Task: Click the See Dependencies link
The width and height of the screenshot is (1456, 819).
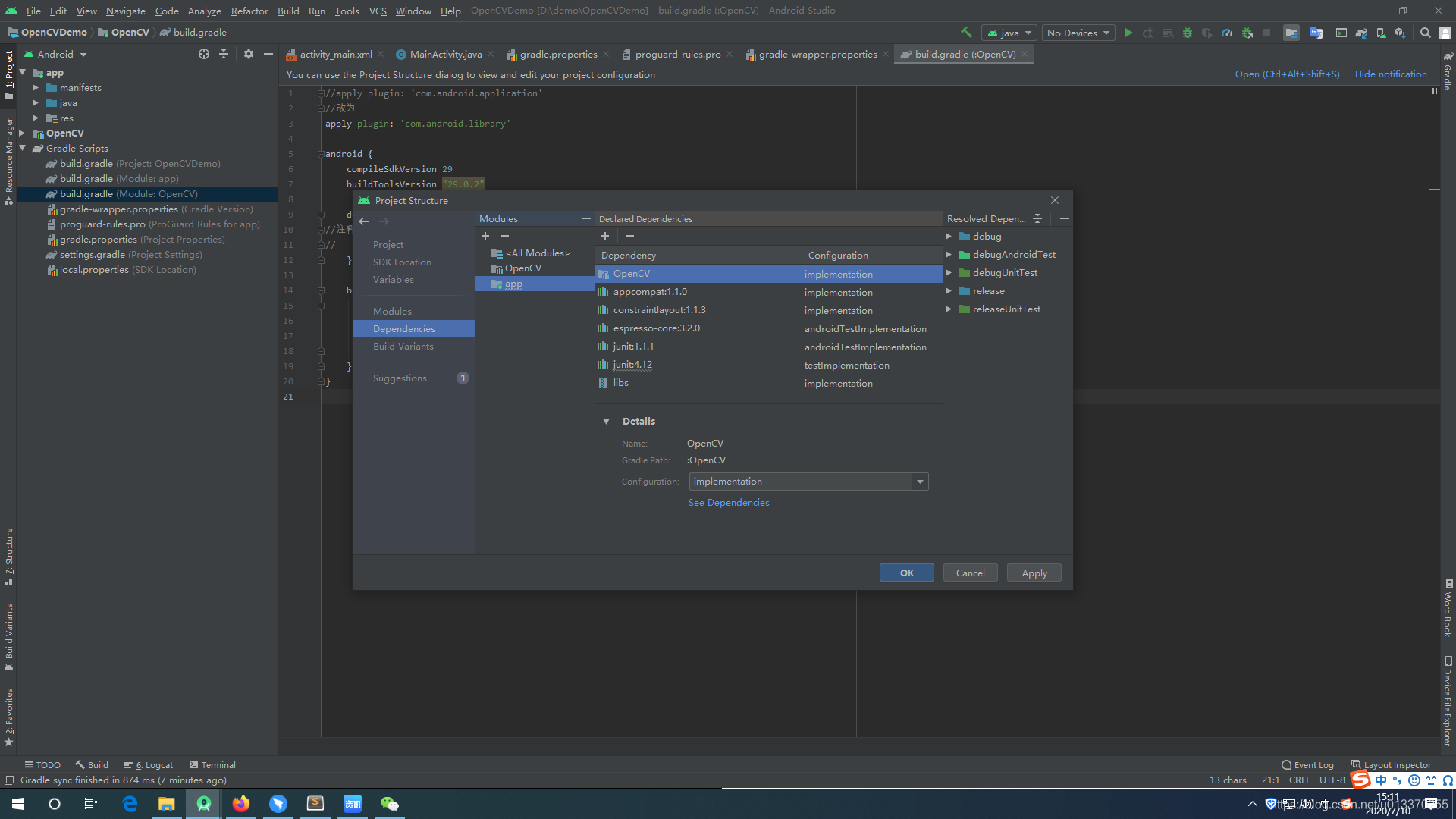Action: [728, 503]
